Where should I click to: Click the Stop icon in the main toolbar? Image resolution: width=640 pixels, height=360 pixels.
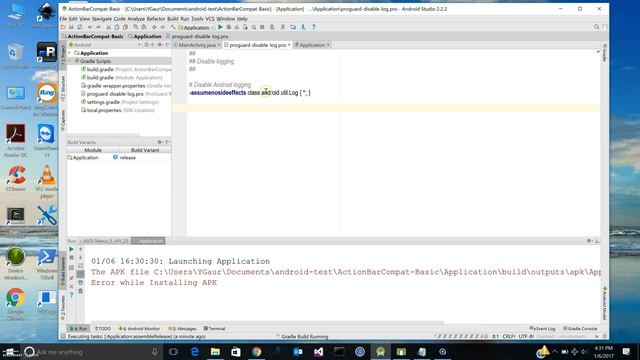tap(262, 27)
